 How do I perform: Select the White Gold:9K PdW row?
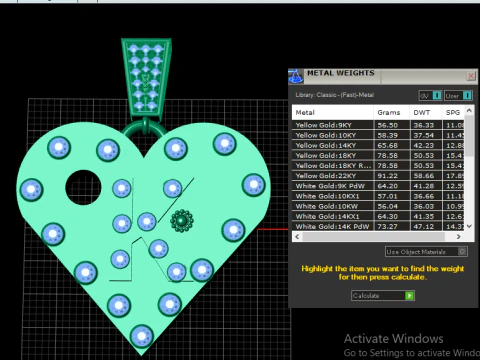click(x=378, y=186)
